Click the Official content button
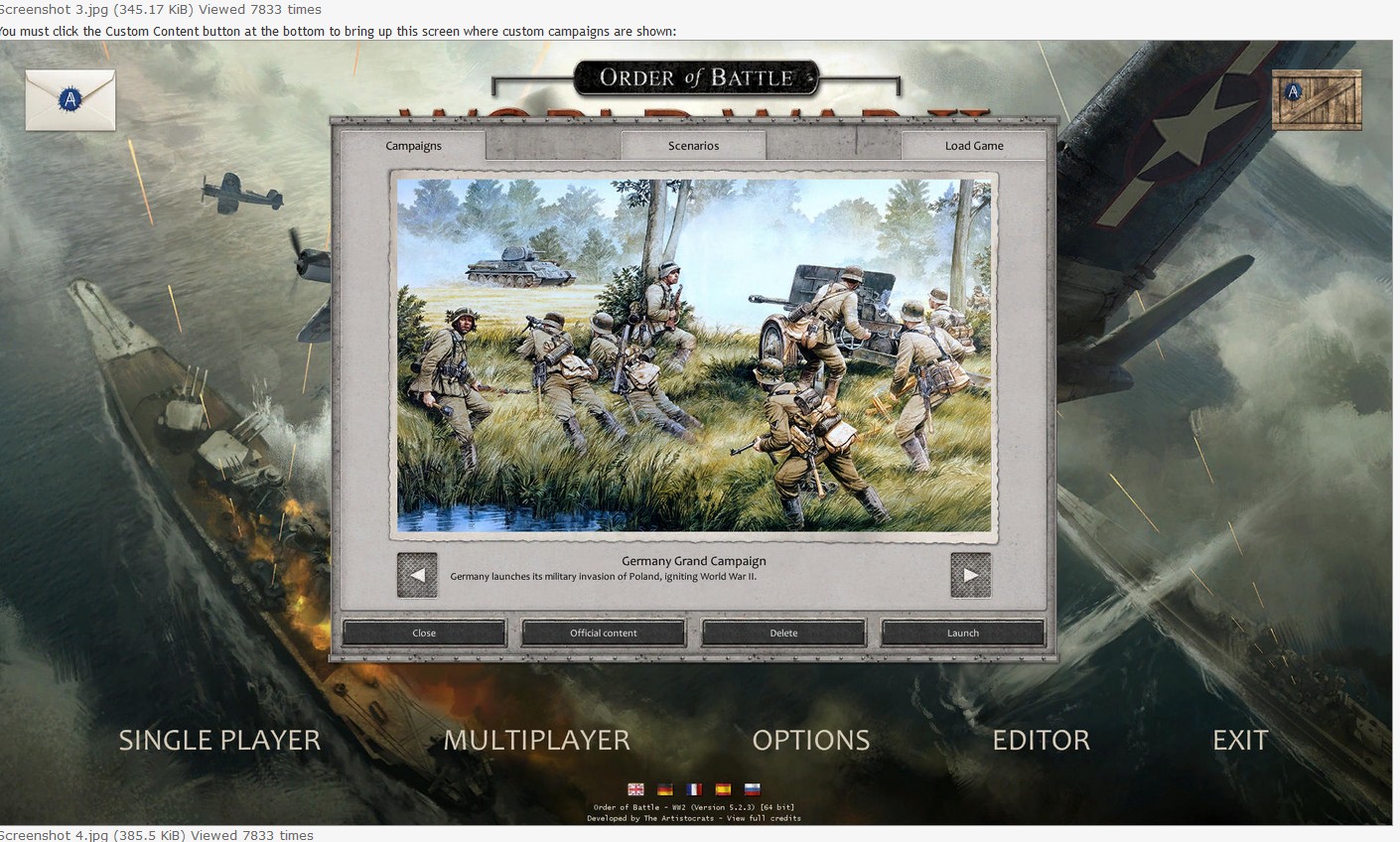This screenshot has width=1400, height=842. pos(604,632)
